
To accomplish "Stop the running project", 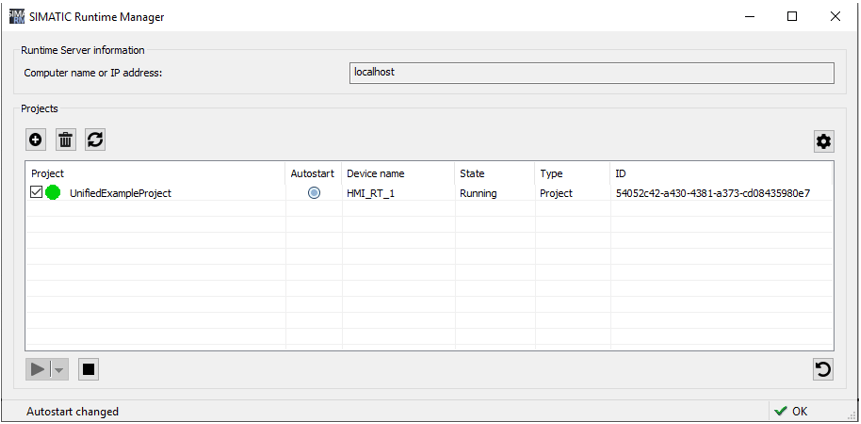I will point(88,370).
